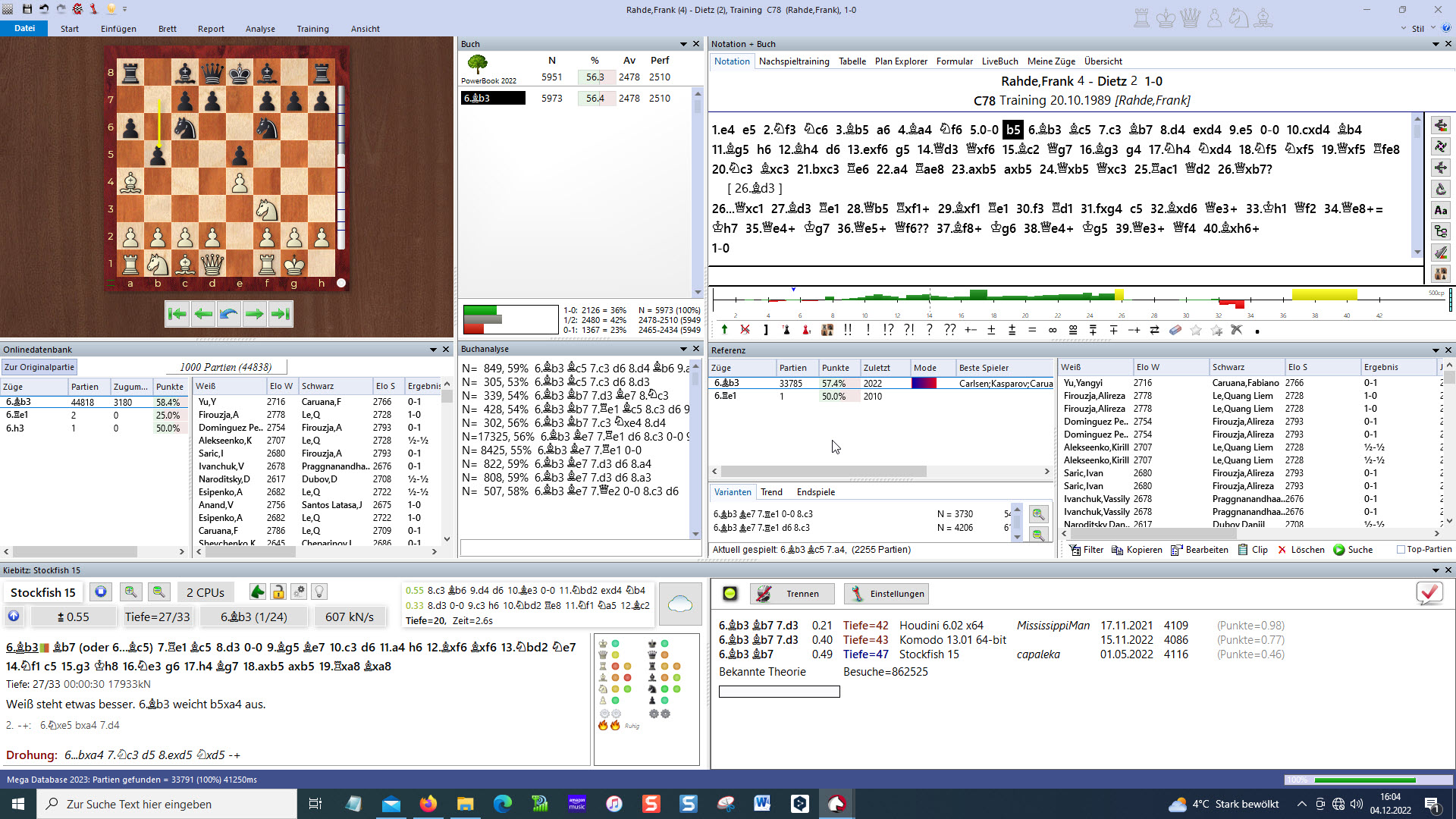Click Filter in Referenz toolbar
Viewport: 1456px width, 819px height.
(1087, 550)
